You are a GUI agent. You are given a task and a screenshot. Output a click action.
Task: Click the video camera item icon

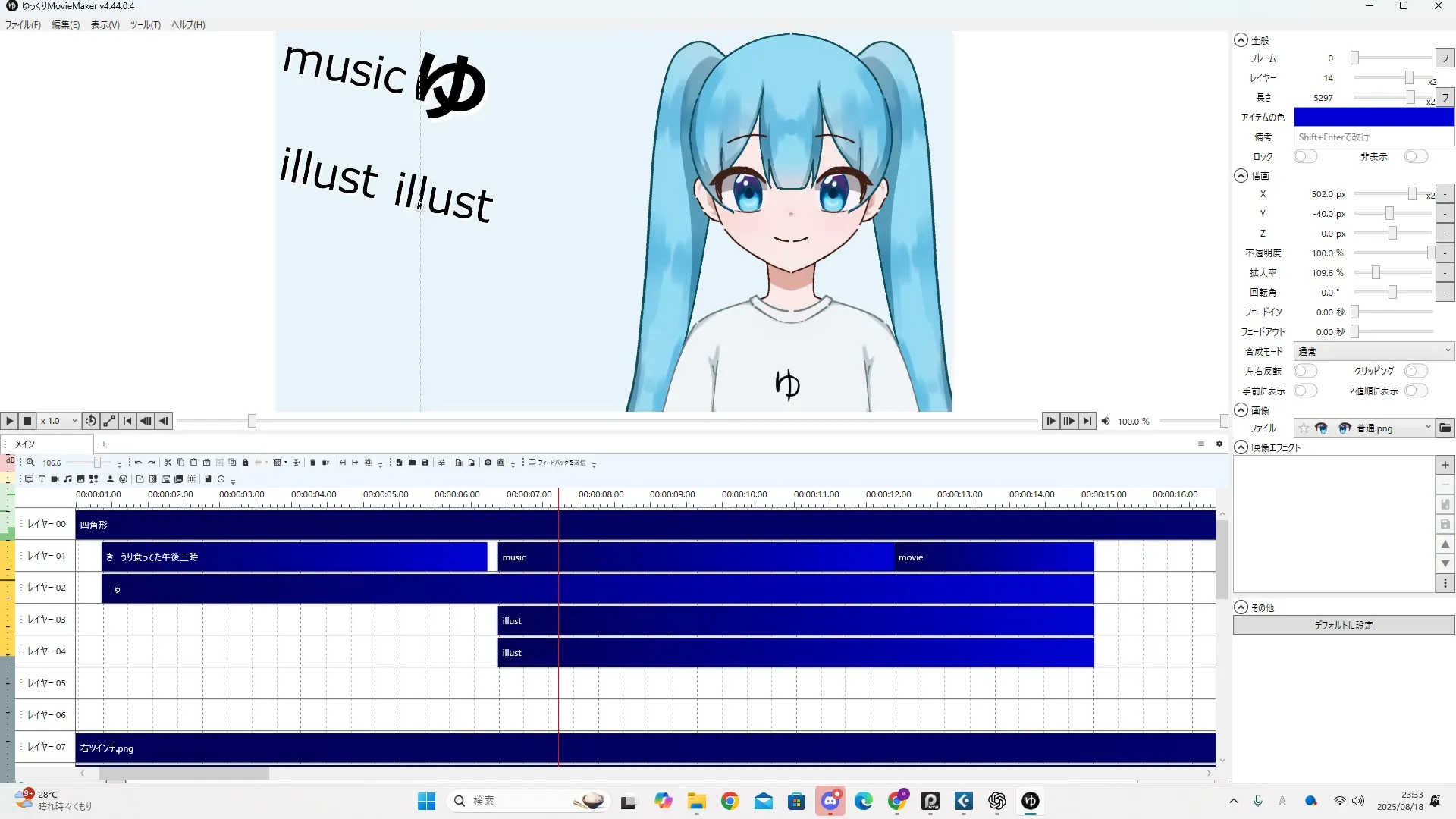[x=55, y=479]
